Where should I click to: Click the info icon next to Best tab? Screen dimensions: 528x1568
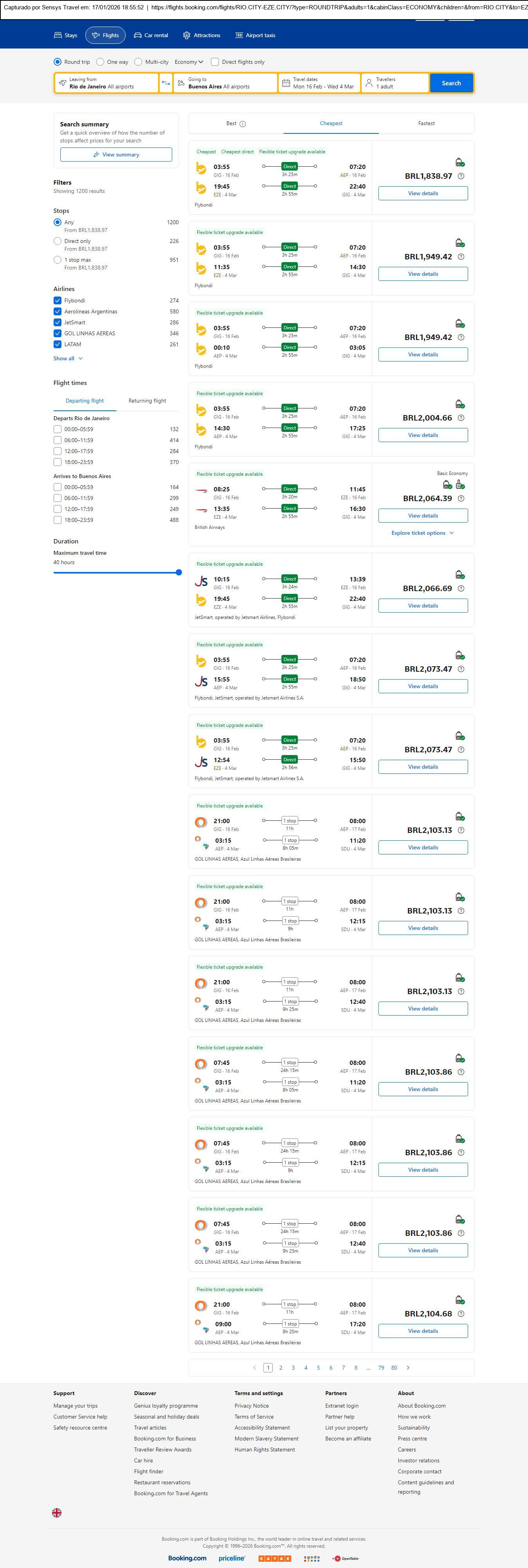[x=242, y=124]
